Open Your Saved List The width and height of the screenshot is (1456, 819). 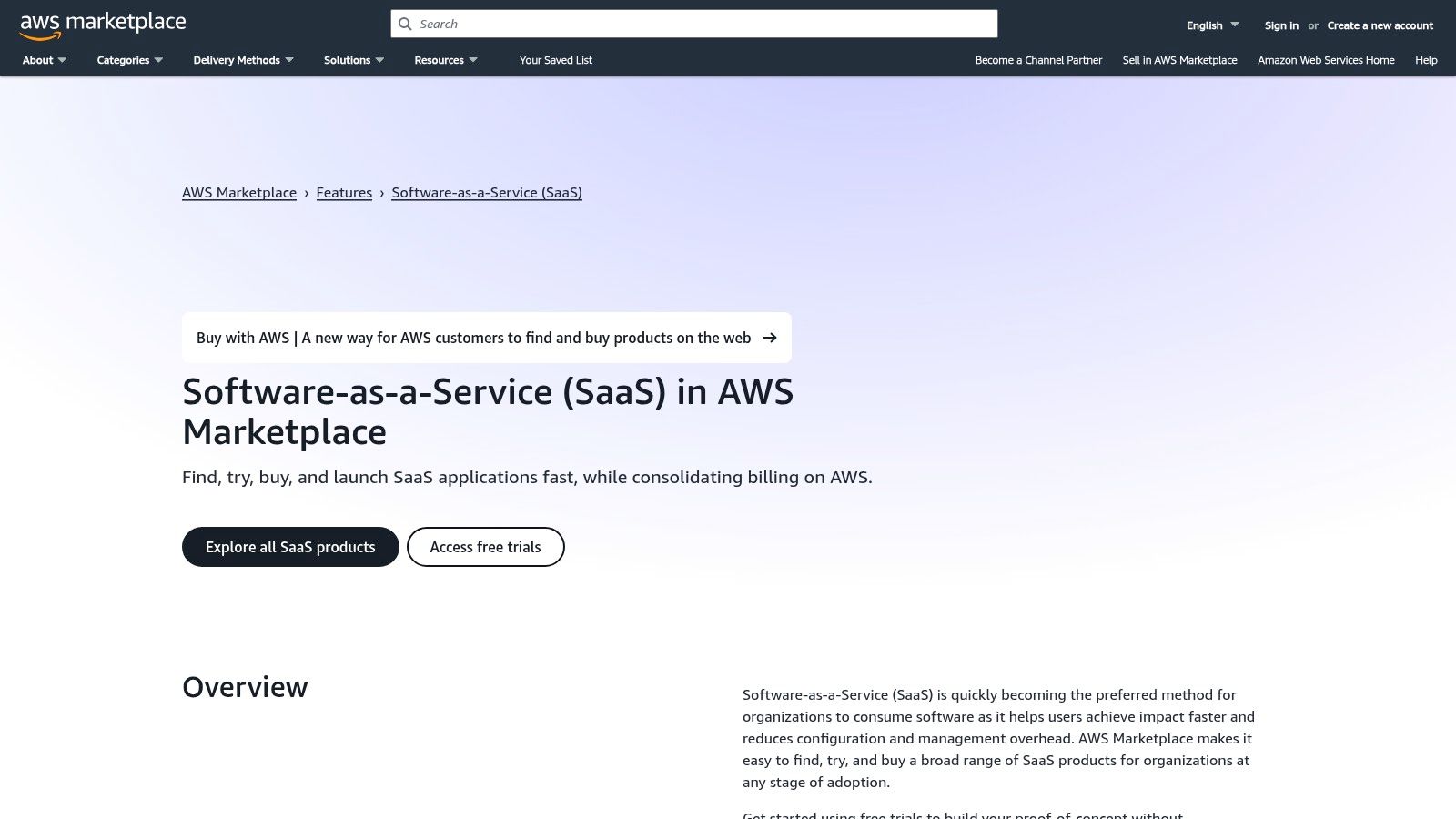[555, 60]
